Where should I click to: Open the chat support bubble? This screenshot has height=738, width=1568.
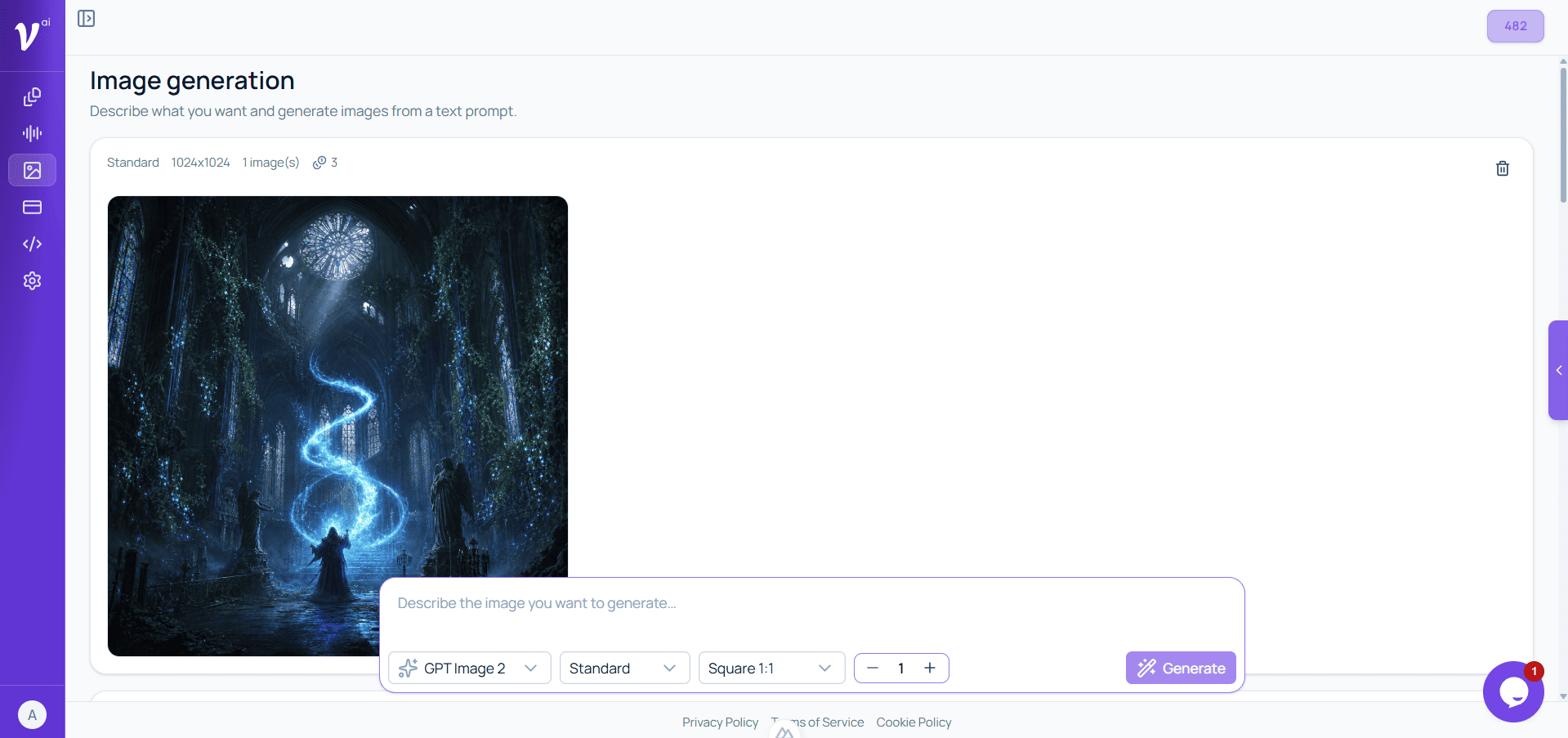coord(1513,691)
